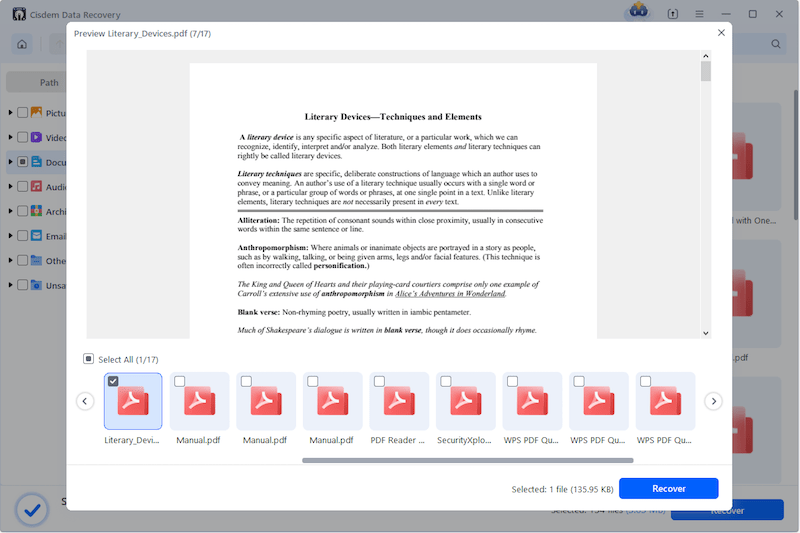Expand the Documents tree node
Viewport: 800px width, 533px height.
click(10, 162)
